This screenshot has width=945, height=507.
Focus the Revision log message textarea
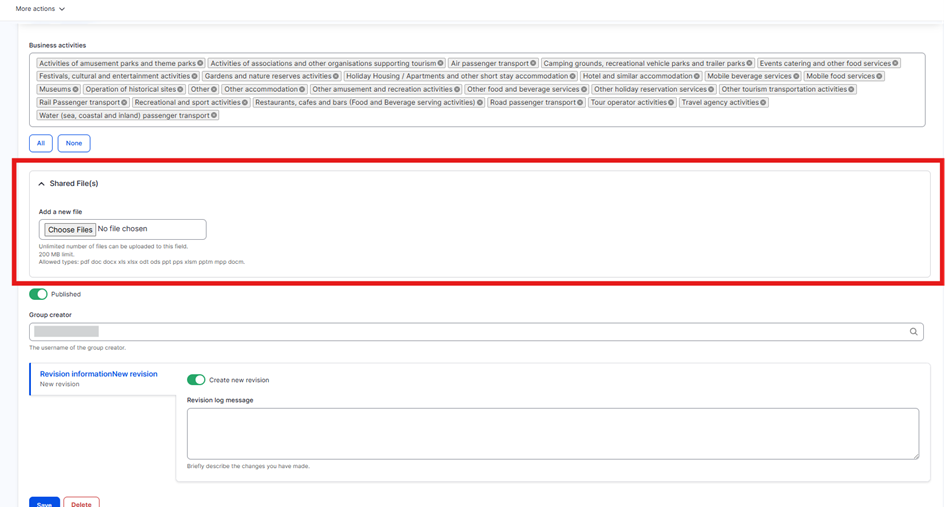click(x=552, y=433)
